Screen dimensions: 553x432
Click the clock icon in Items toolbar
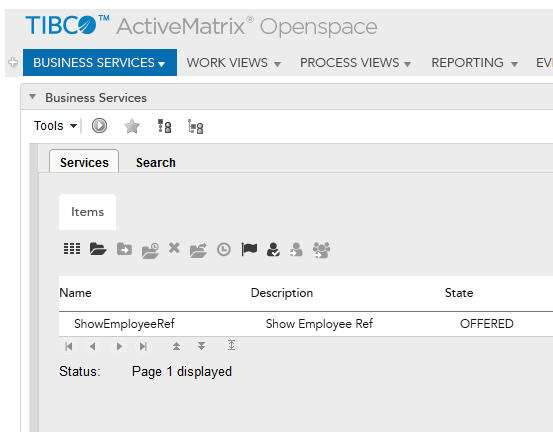tap(224, 249)
